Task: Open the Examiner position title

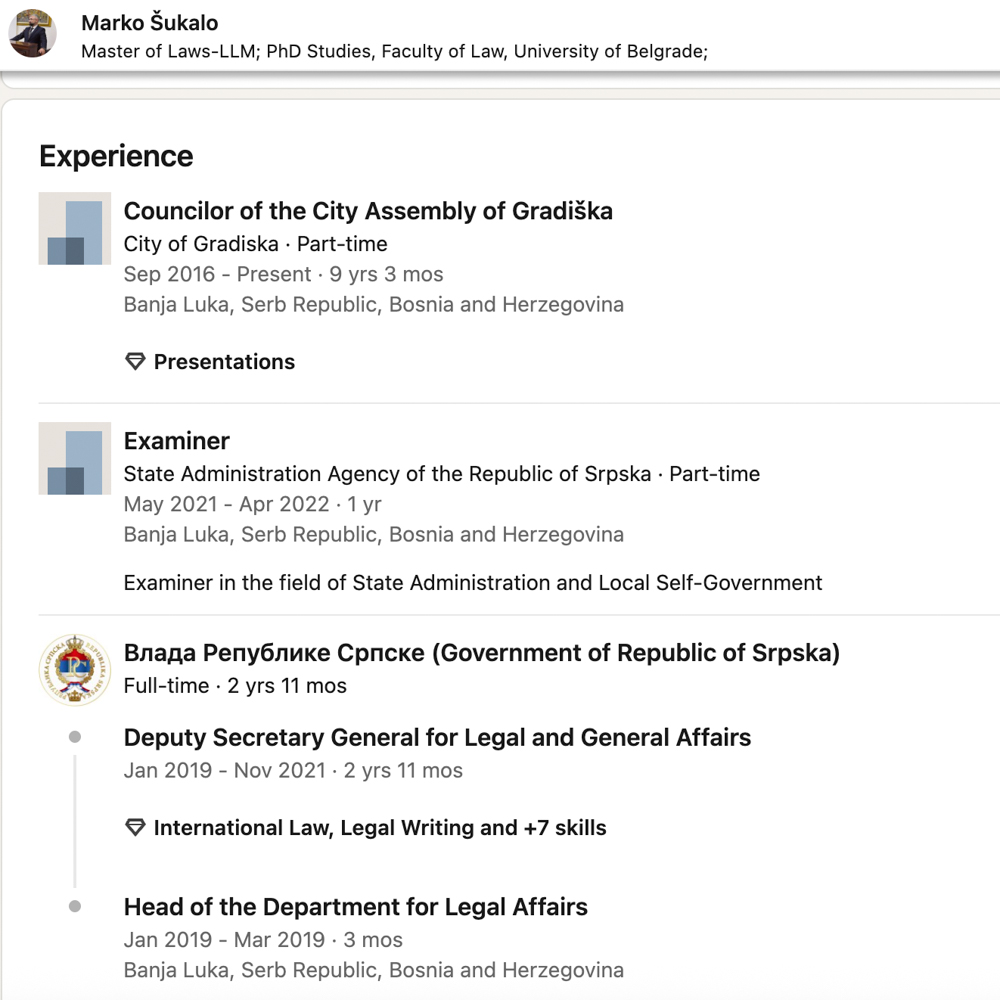Action: (177, 441)
